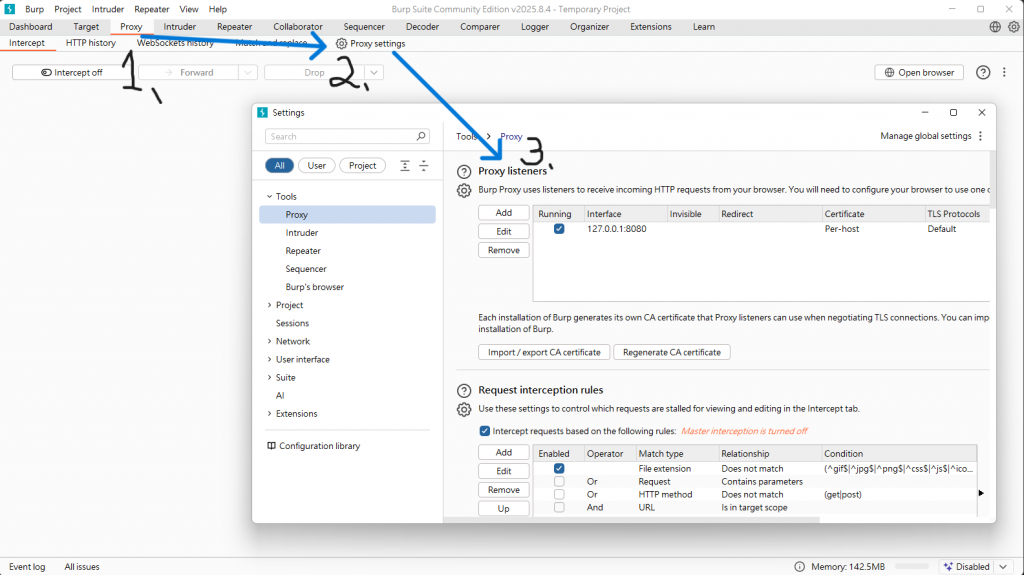
Task: Click the Configuration library book icon
Action: [x=271, y=446]
